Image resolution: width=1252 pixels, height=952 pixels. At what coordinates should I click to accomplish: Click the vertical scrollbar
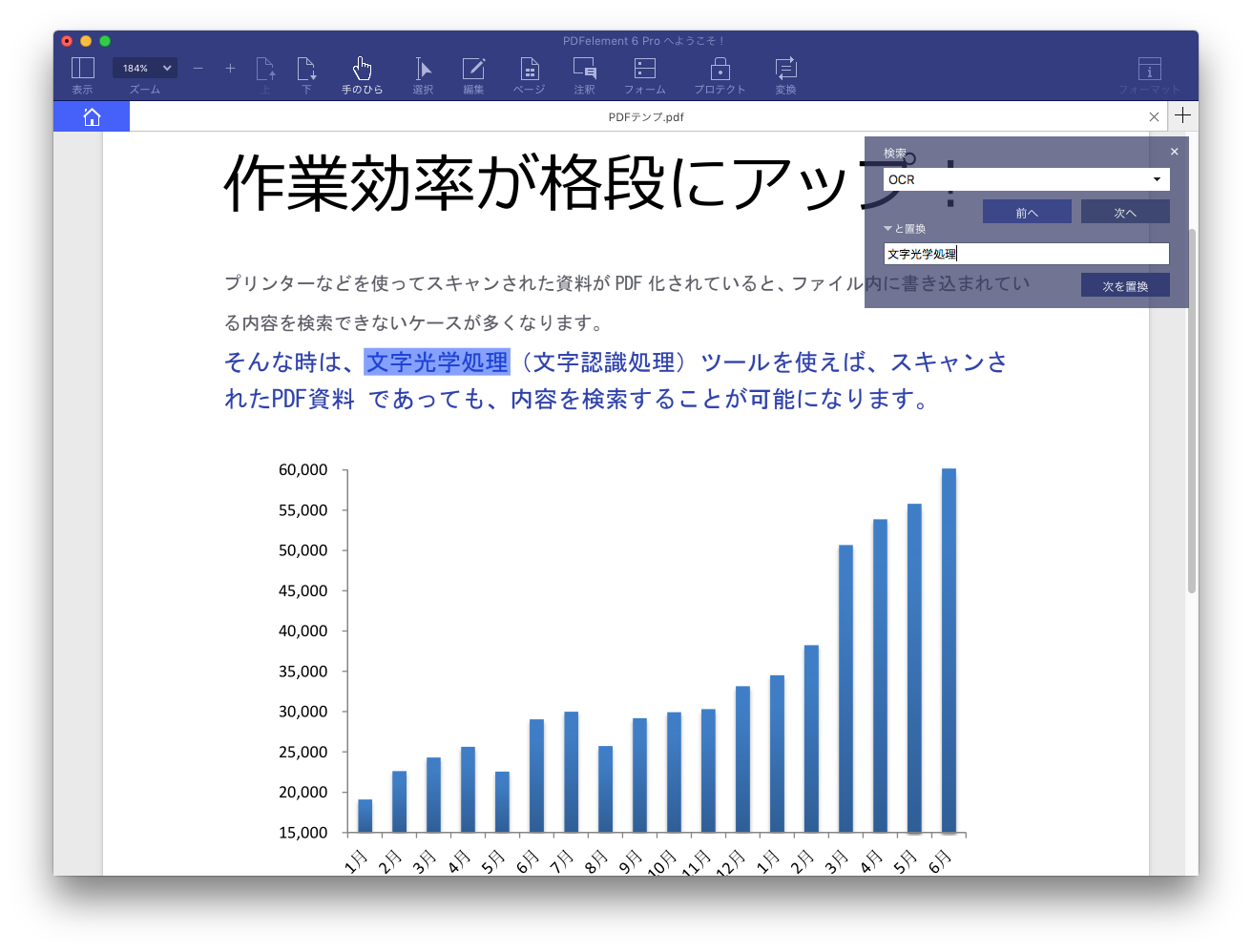tap(1192, 410)
